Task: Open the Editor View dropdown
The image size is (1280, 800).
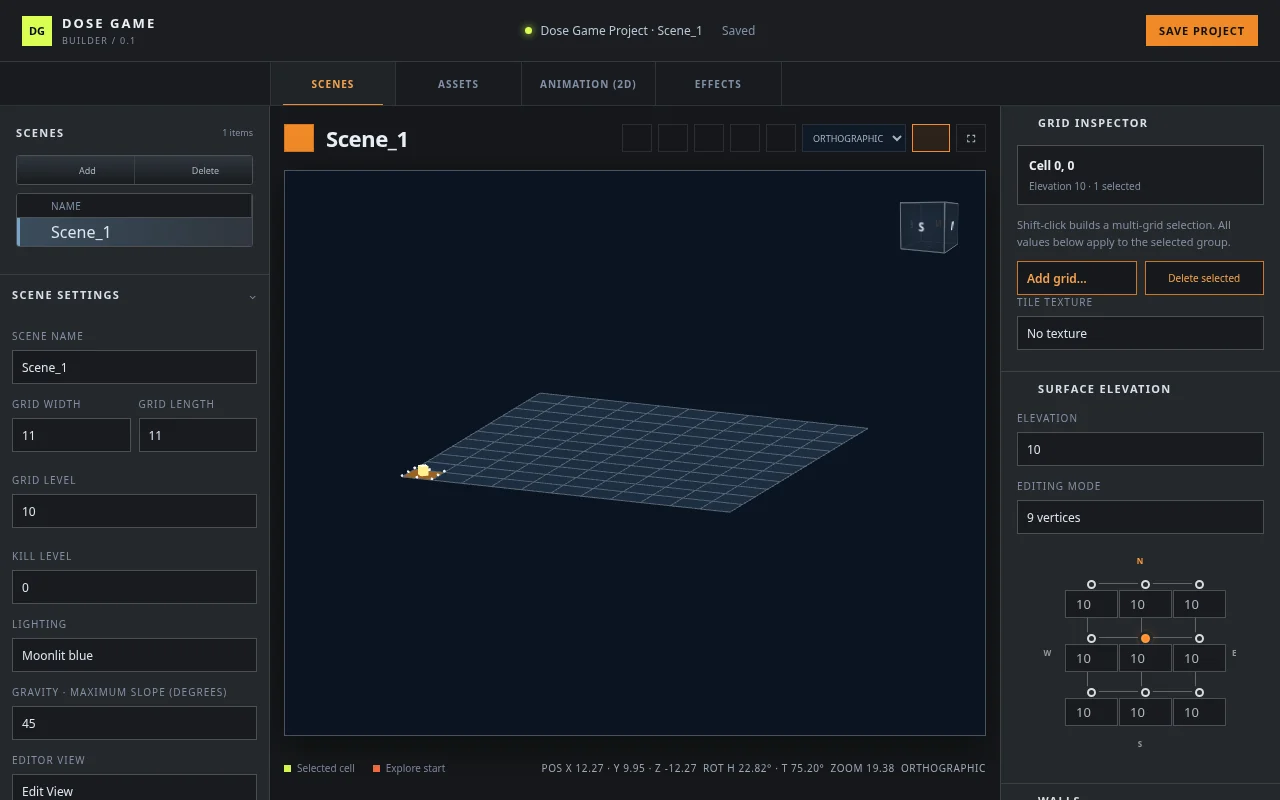Action: coord(134,788)
